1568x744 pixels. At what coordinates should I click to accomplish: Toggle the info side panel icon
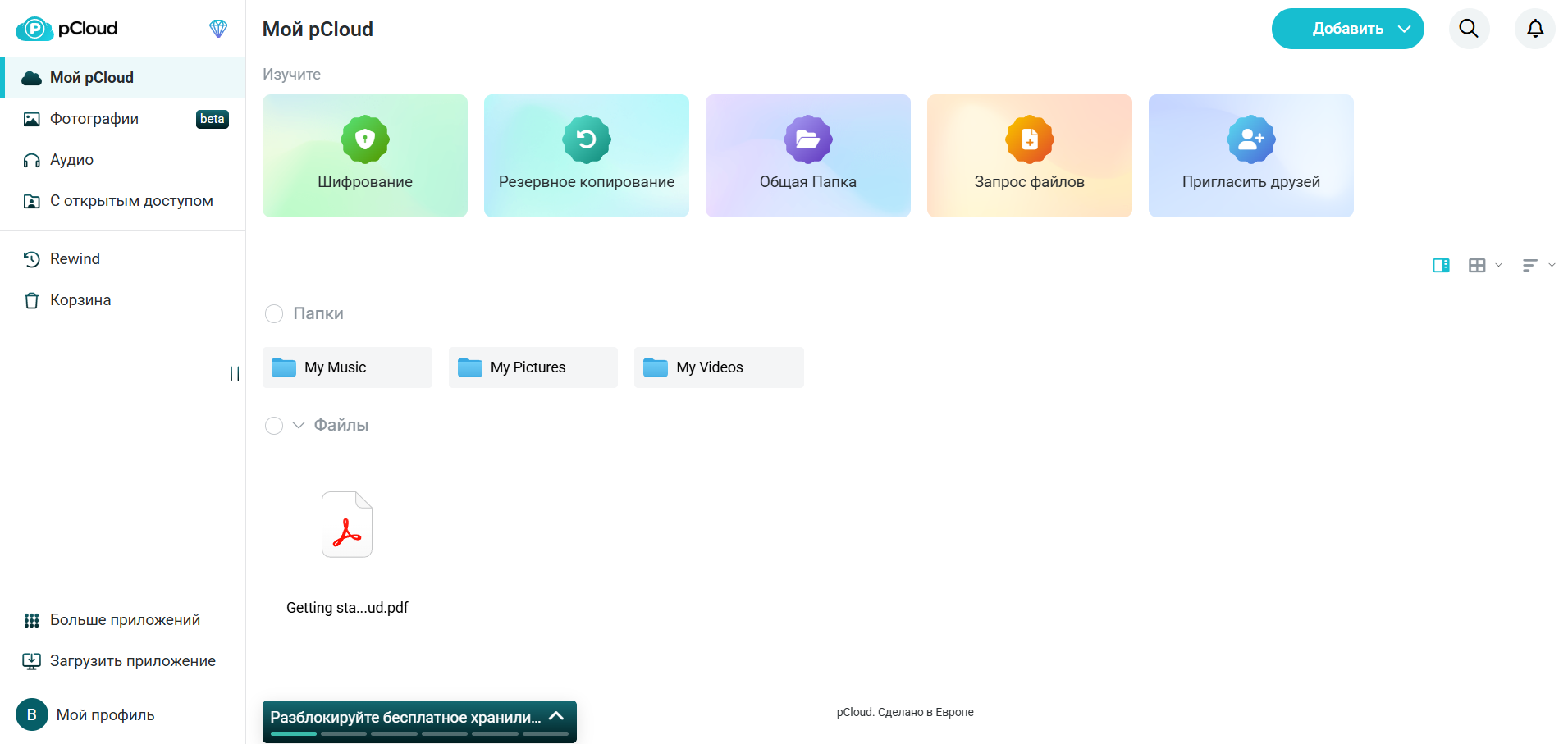pos(1441,265)
